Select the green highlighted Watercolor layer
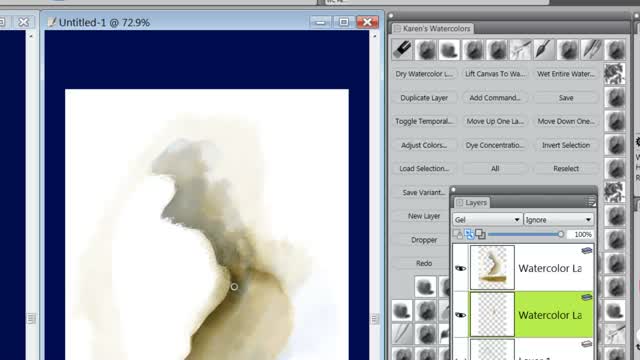This screenshot has height=360, width=640. (x=523, y=315)
